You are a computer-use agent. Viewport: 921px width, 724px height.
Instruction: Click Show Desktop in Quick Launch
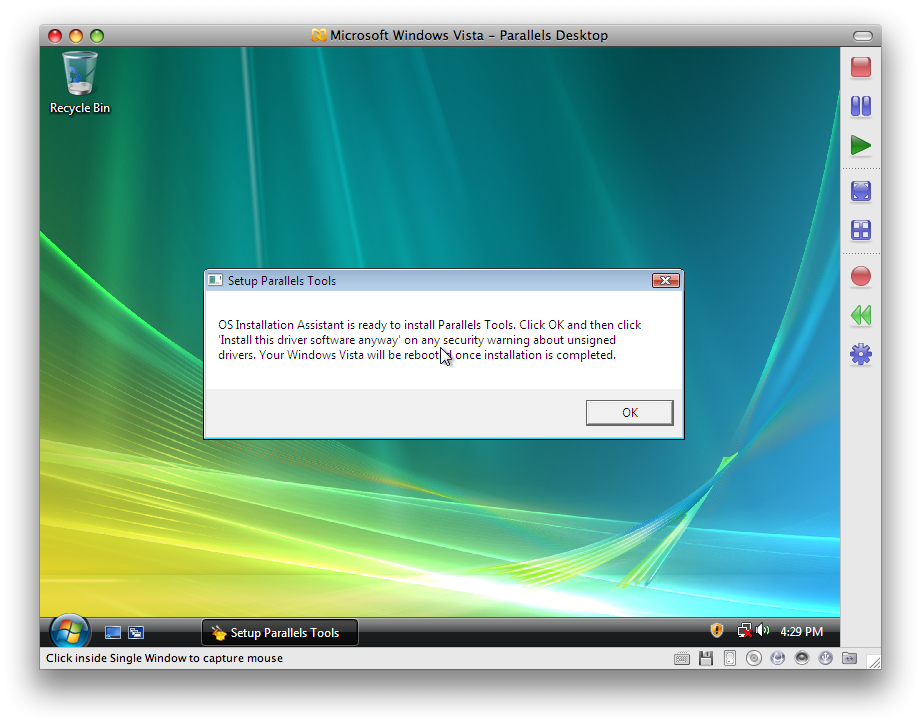pos(113,632)
